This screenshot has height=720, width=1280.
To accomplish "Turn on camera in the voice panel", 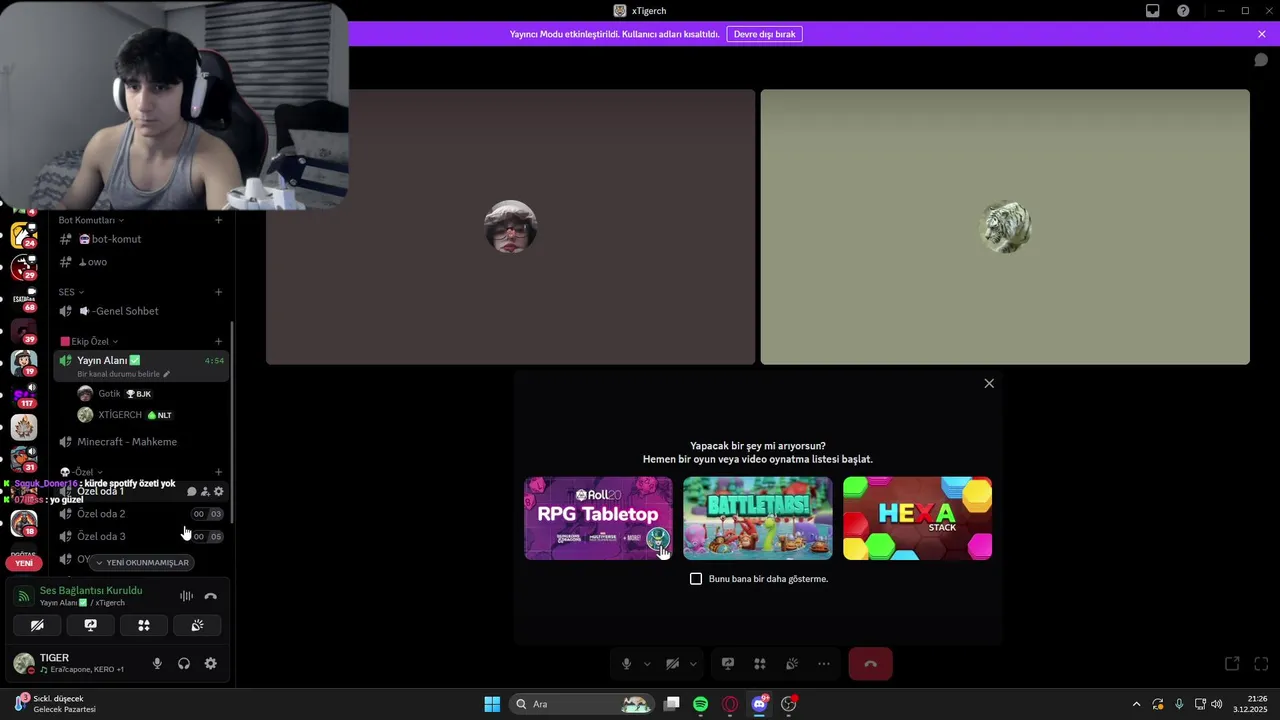I will click(37, 625).
